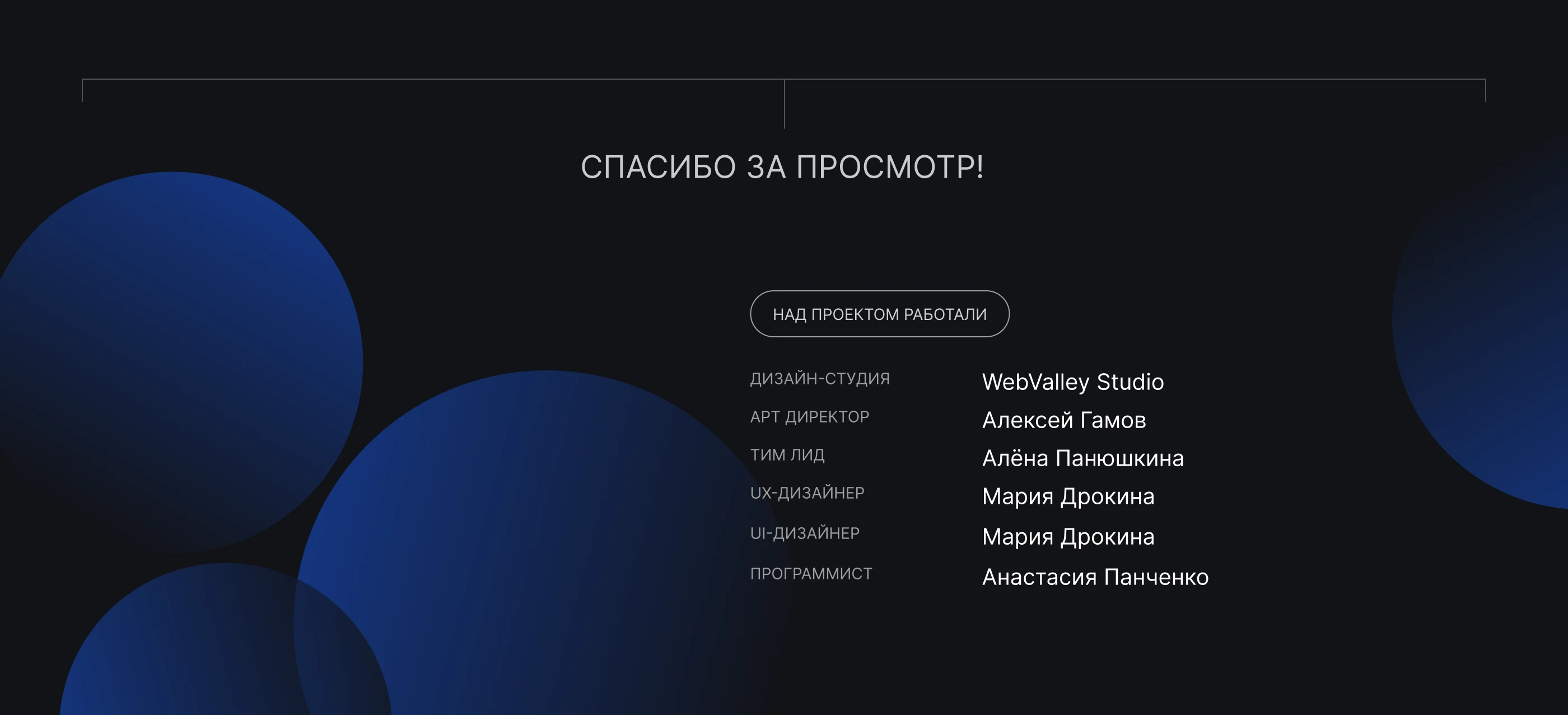Image resolution: width=1568 pixels, height=715 pixels.
Task: Click the UI-ДИЗАЙНЕР role label
Action: [804, 533]
